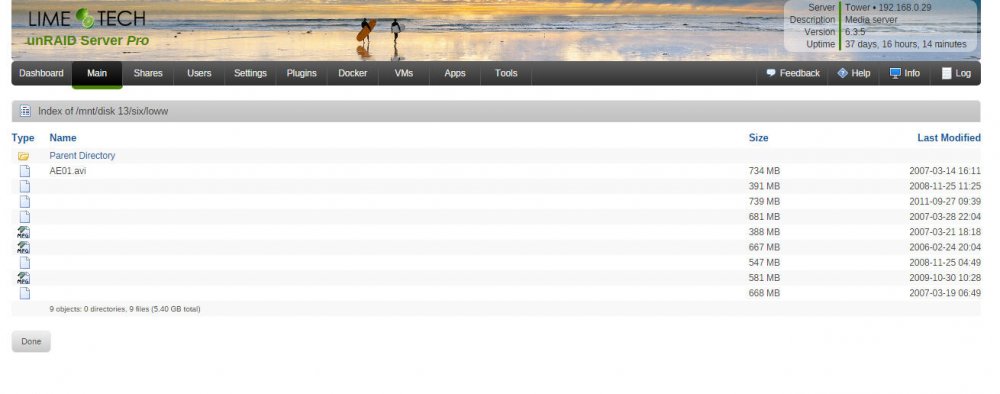Image resolution: width=1000 pixels, height=394 pixels.
Task: Click MPG icon in the 667 MB row
Action: 24,247
